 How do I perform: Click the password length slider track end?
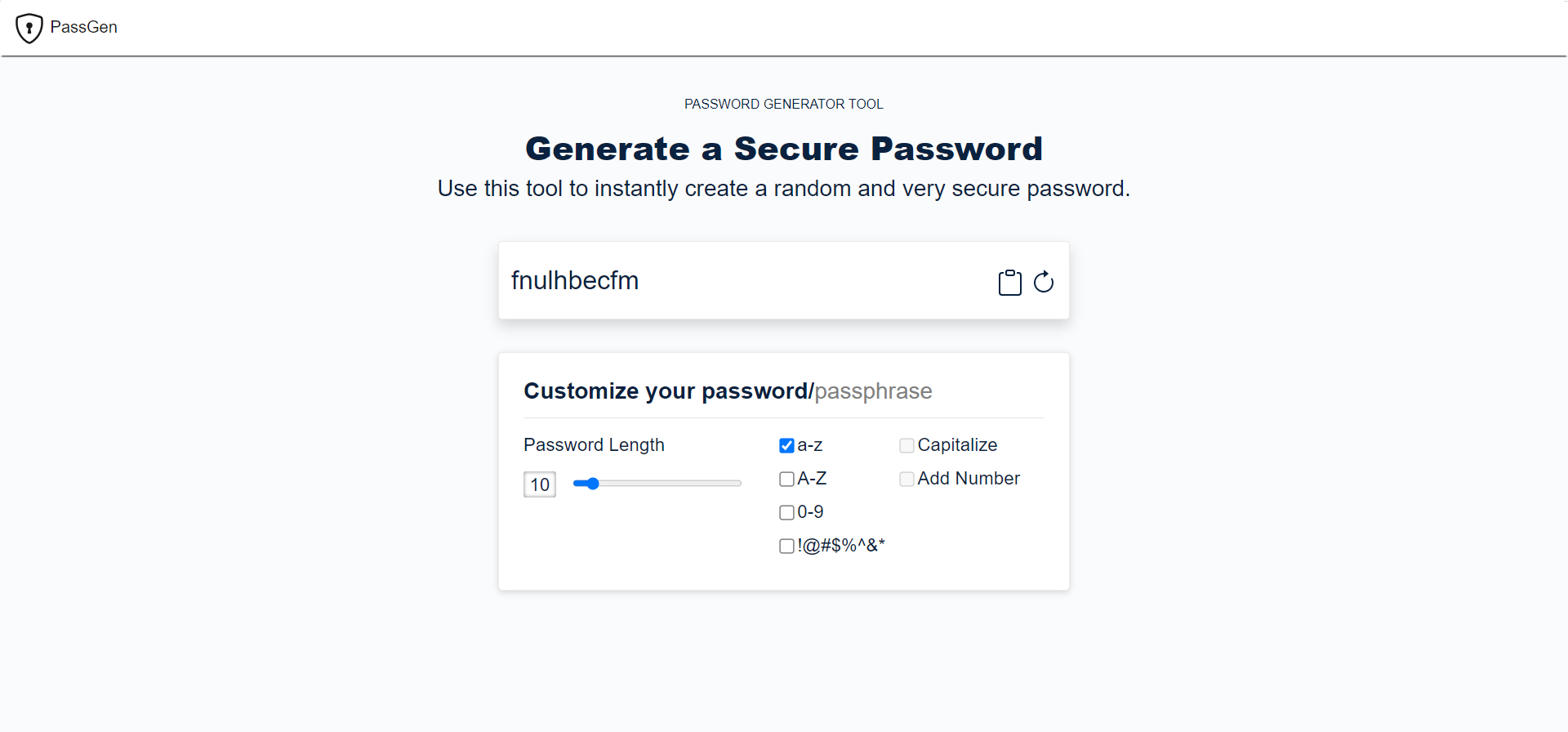click(738, 484)
